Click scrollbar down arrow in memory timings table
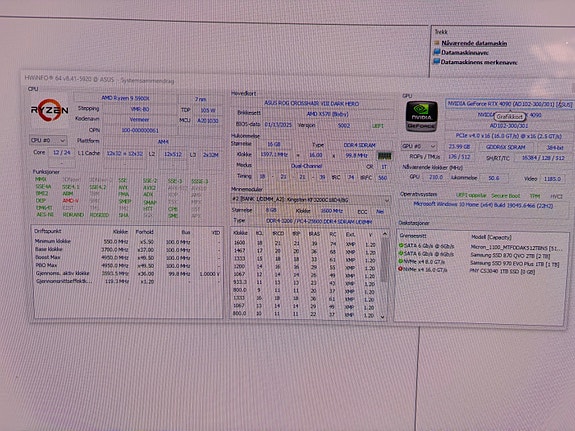The height and width of the screenshot is (431, 575). [x=383, y=317]
